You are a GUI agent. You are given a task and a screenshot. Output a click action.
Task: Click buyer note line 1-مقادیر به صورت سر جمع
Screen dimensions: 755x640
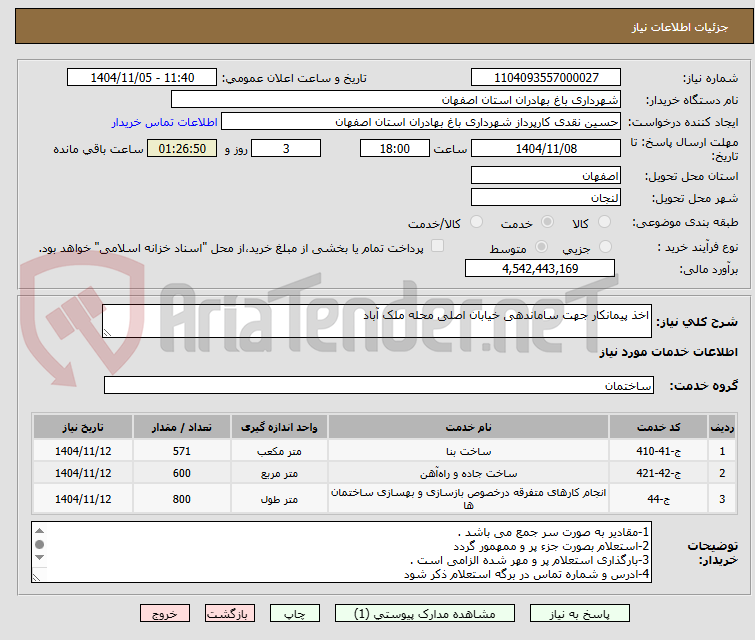(x=553, y=532)
